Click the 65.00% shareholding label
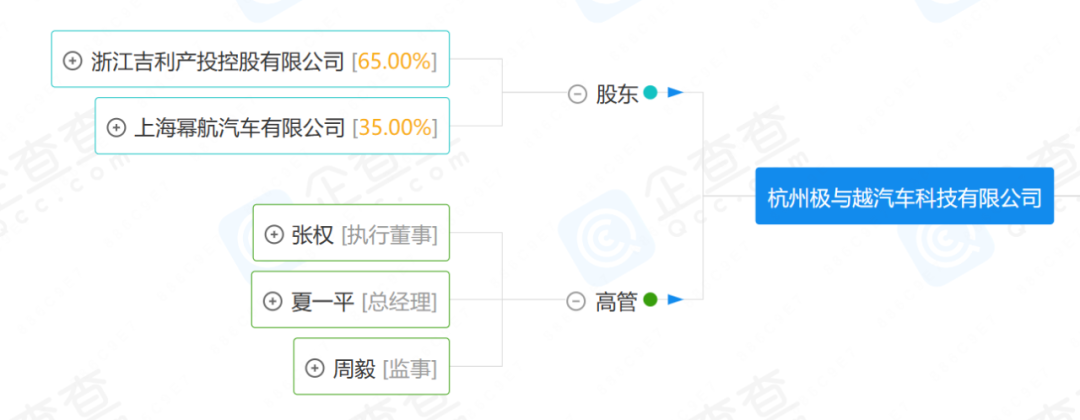This screenshot has width=1080, height=420. [394, 60]
